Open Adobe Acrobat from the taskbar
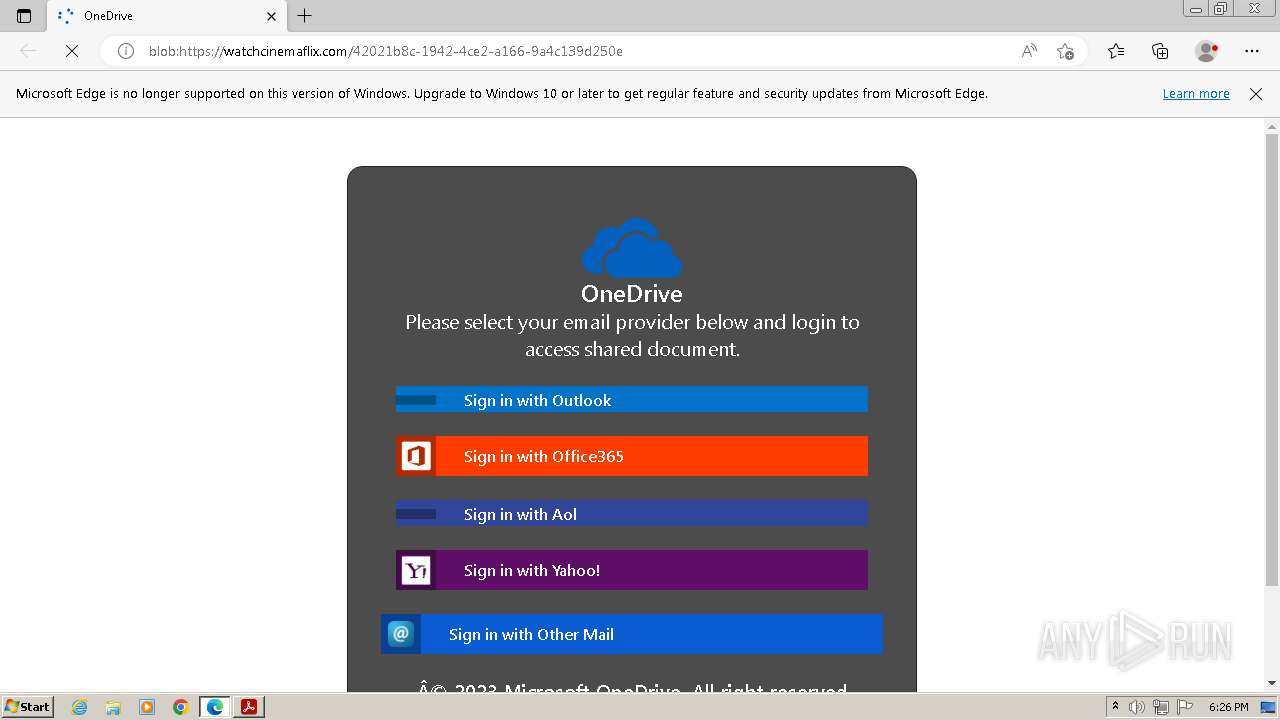1280x720 pixels. [x=249, y=707]
